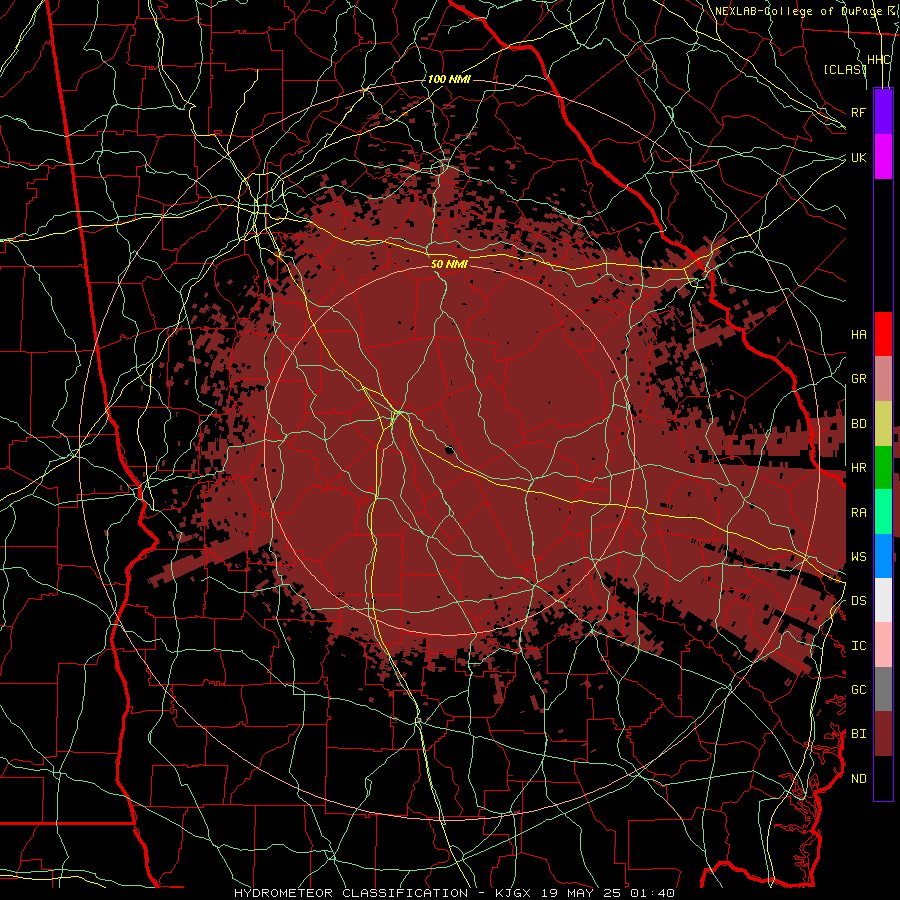Click the HA red legend swatch
The height and width of the screenshot is (900, 900).
pyautogui.click(x=883, y=334)
